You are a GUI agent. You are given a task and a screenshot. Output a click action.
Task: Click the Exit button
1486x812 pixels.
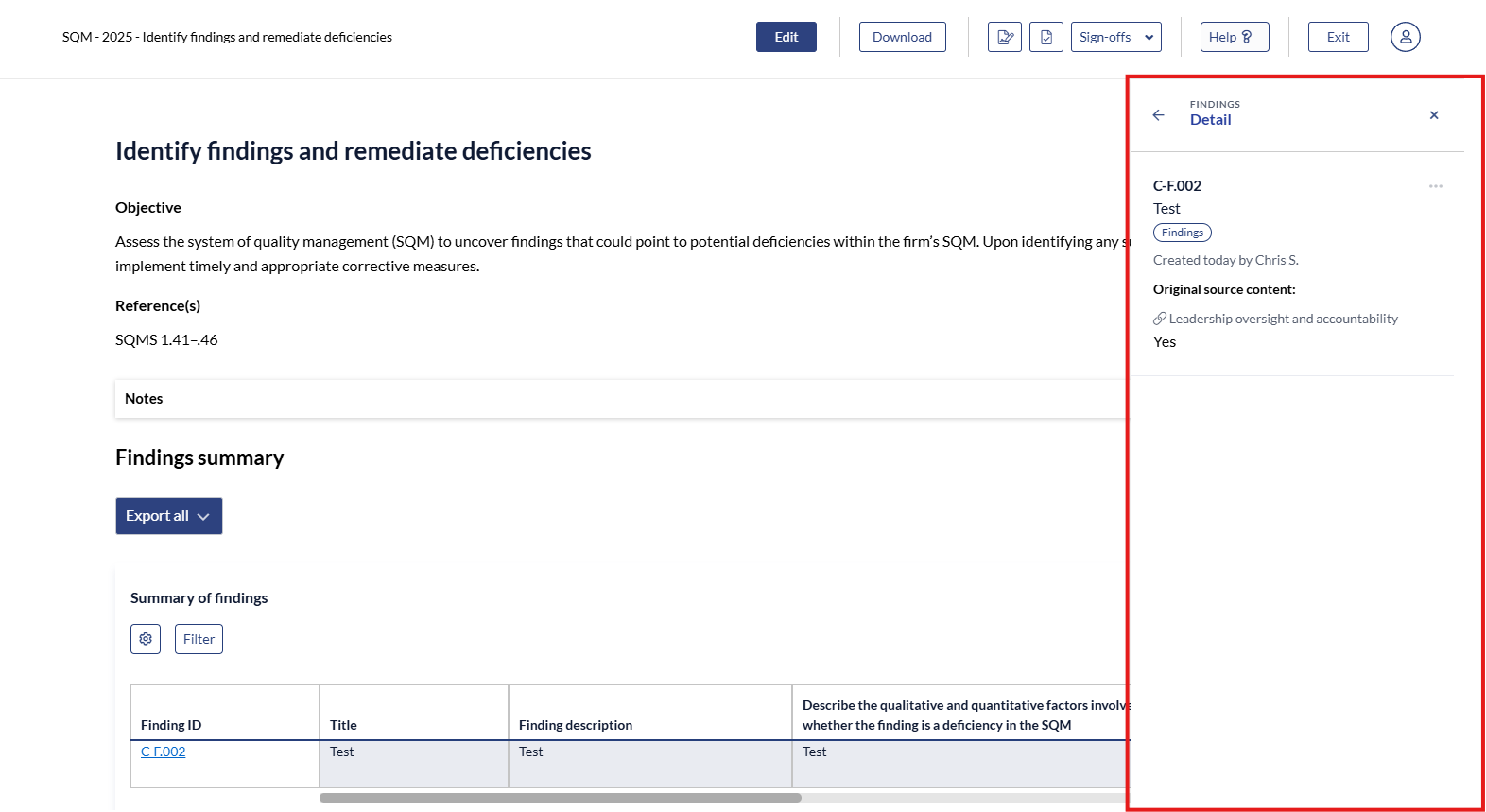click(1338, 37)
